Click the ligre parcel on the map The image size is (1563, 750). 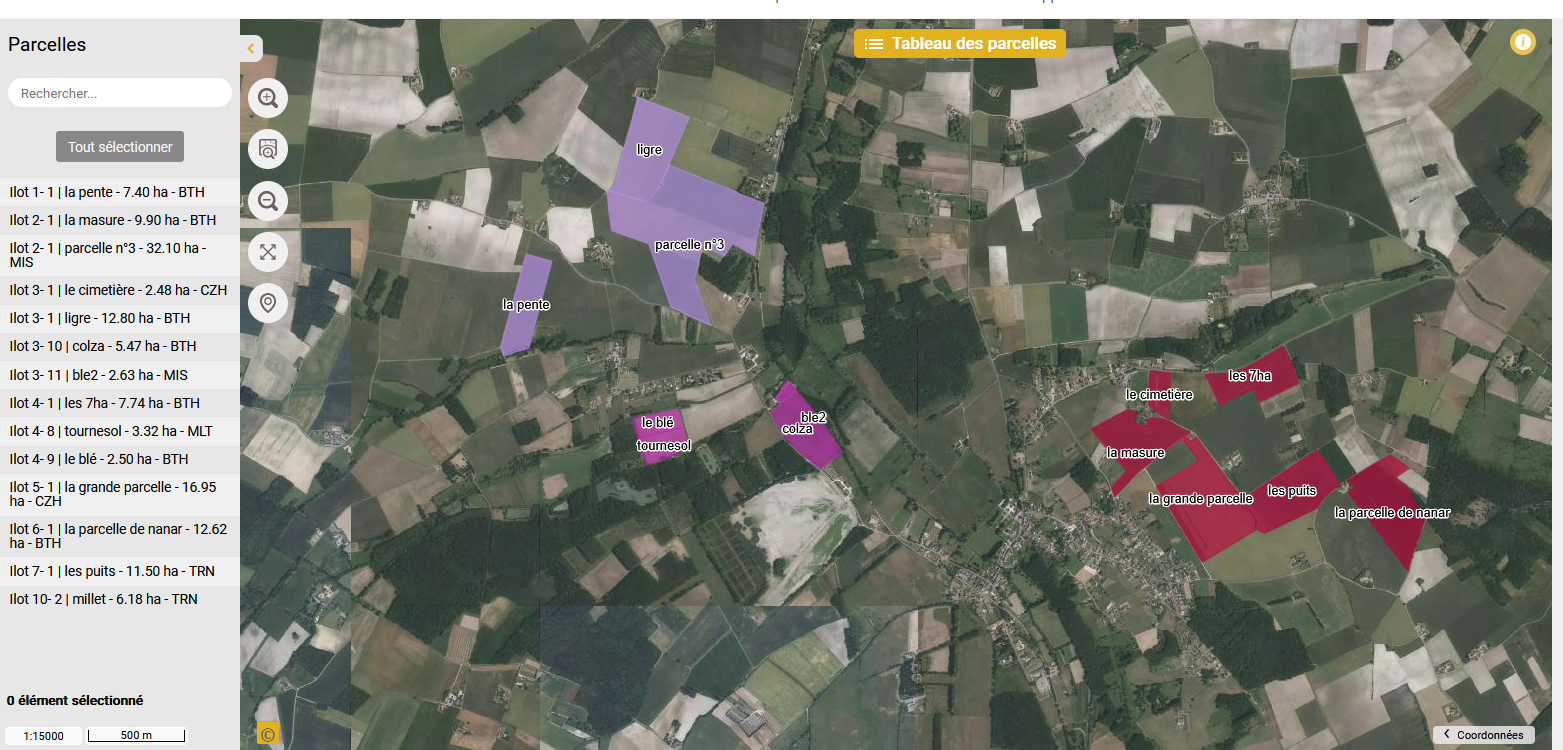[x=650, y=150]
